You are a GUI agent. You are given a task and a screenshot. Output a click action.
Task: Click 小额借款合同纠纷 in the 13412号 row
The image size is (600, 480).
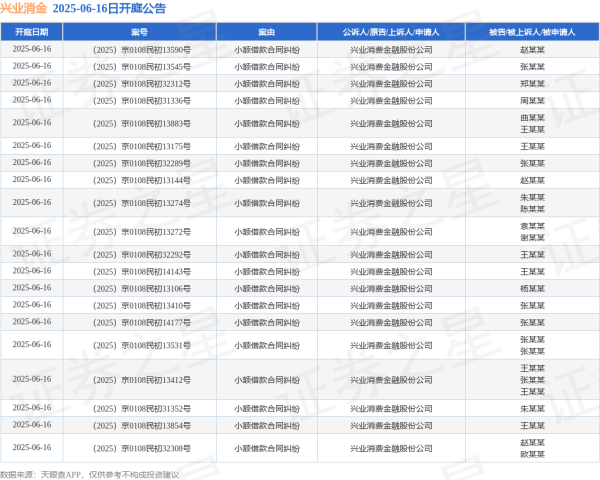267,380
